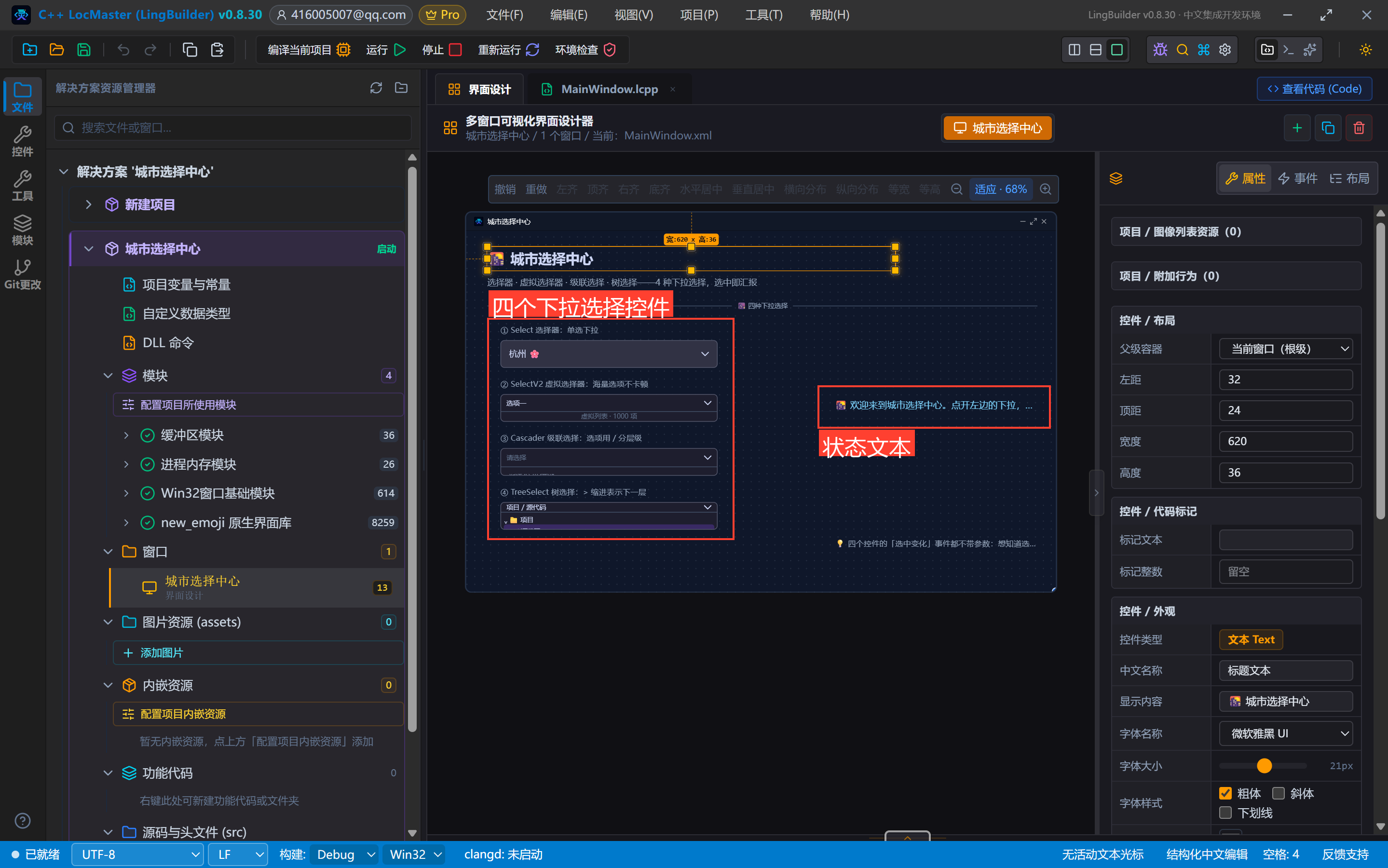This screenshot has height=868, width=1388.
Task: Click the debug bug icon in toolbar
Action: (x=1160, y=50)
